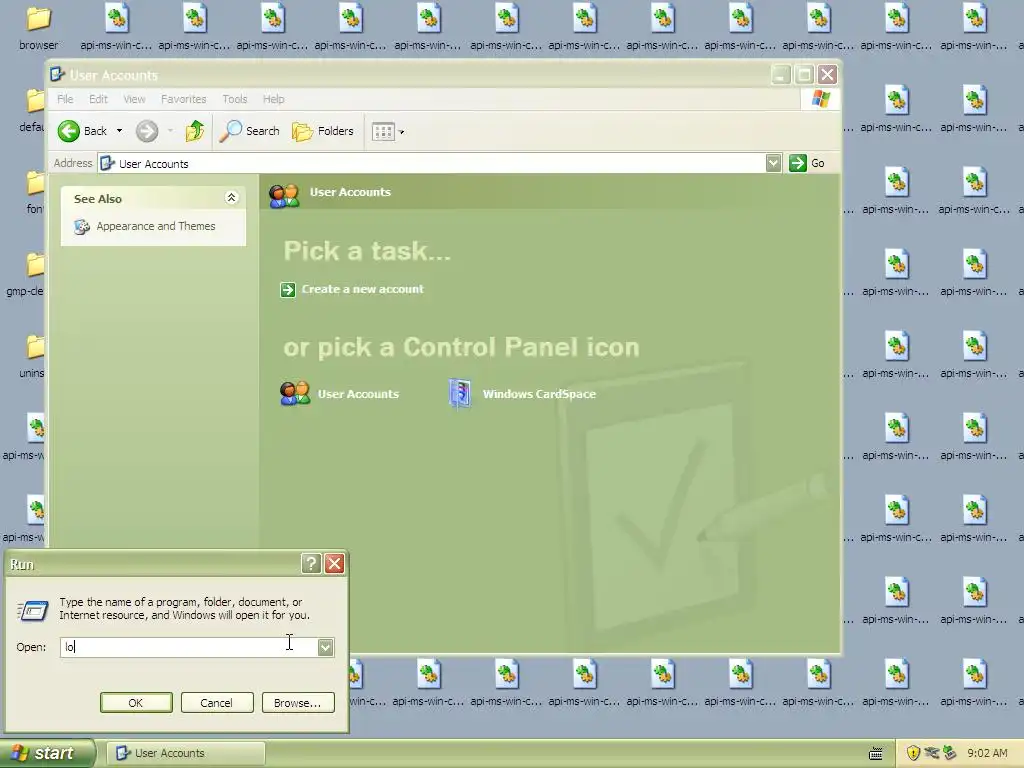
Task: Confirm the Run dialog with OK
Action: click(136, 703)
